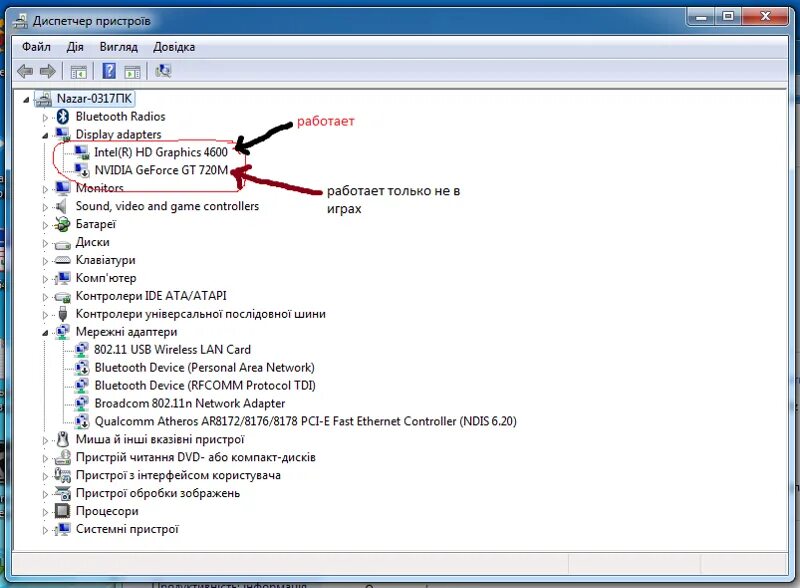Image resolution: width=800 pixels, height=588 pixels.
Task: Select Миша й інші вказівні пристрої label
Action: [x=160, y=439]
